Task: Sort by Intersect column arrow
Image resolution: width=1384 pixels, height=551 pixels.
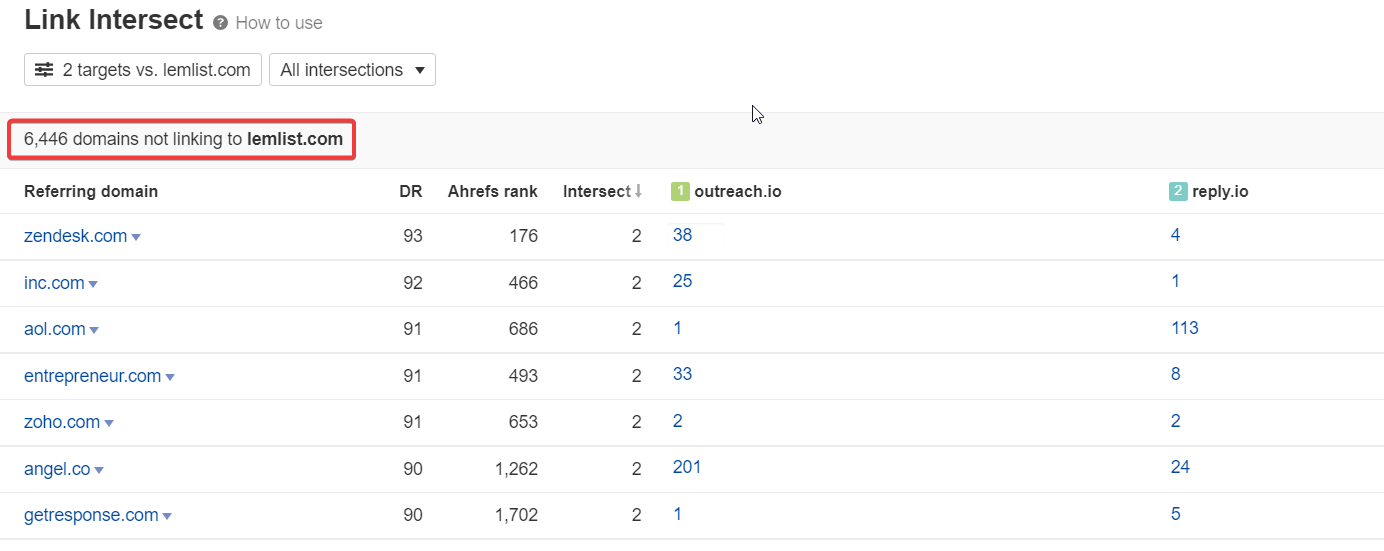Action: tap(638, 191)
